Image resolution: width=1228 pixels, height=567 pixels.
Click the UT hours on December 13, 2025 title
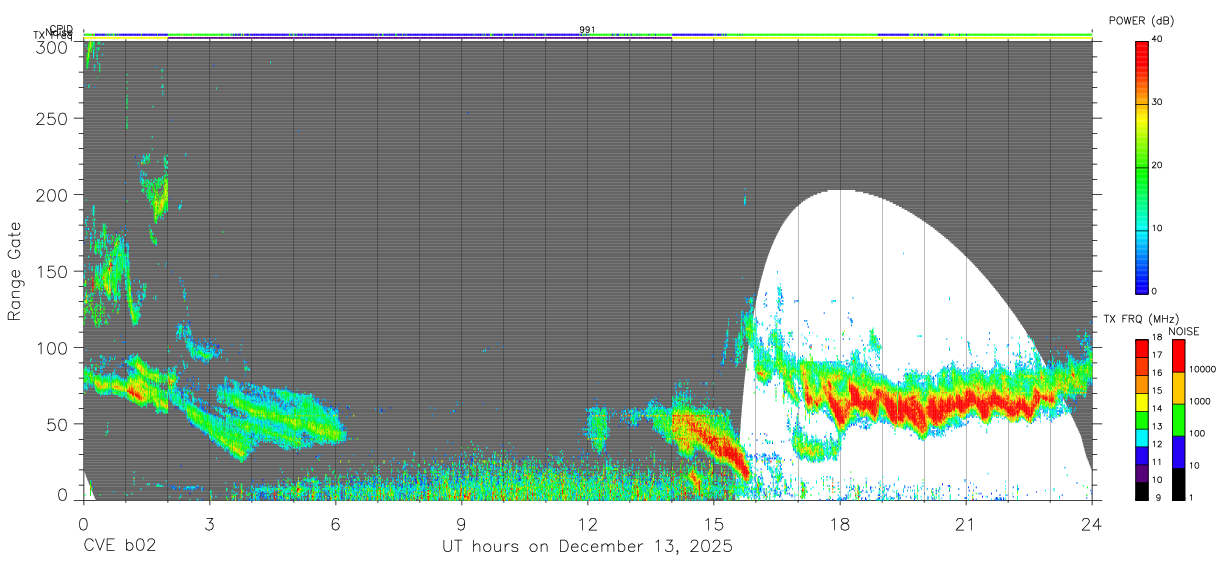point(588,547)
